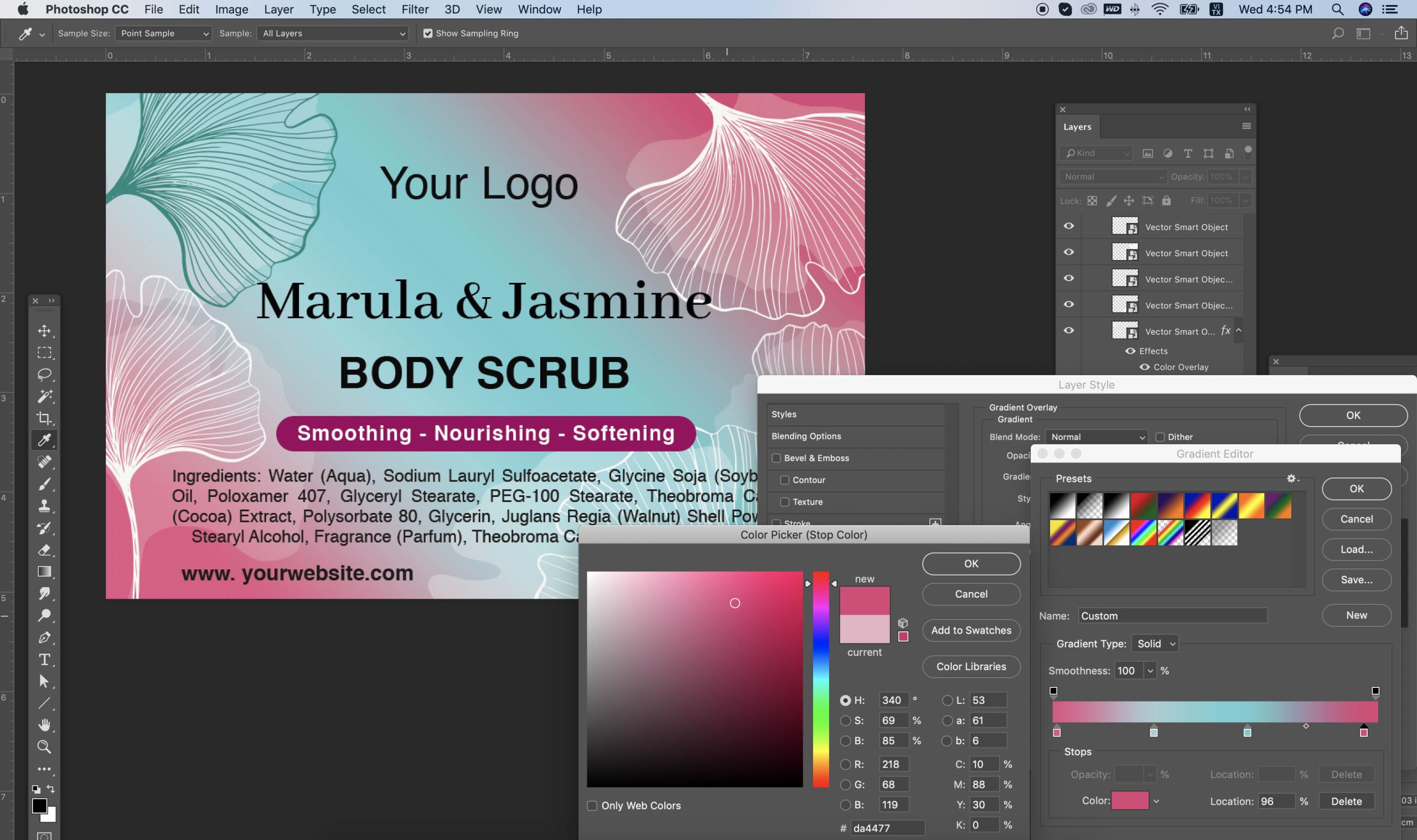Viewport: 1417px width, 840px height.
Task: Select the Eraser tool
Action: (44, 549)
